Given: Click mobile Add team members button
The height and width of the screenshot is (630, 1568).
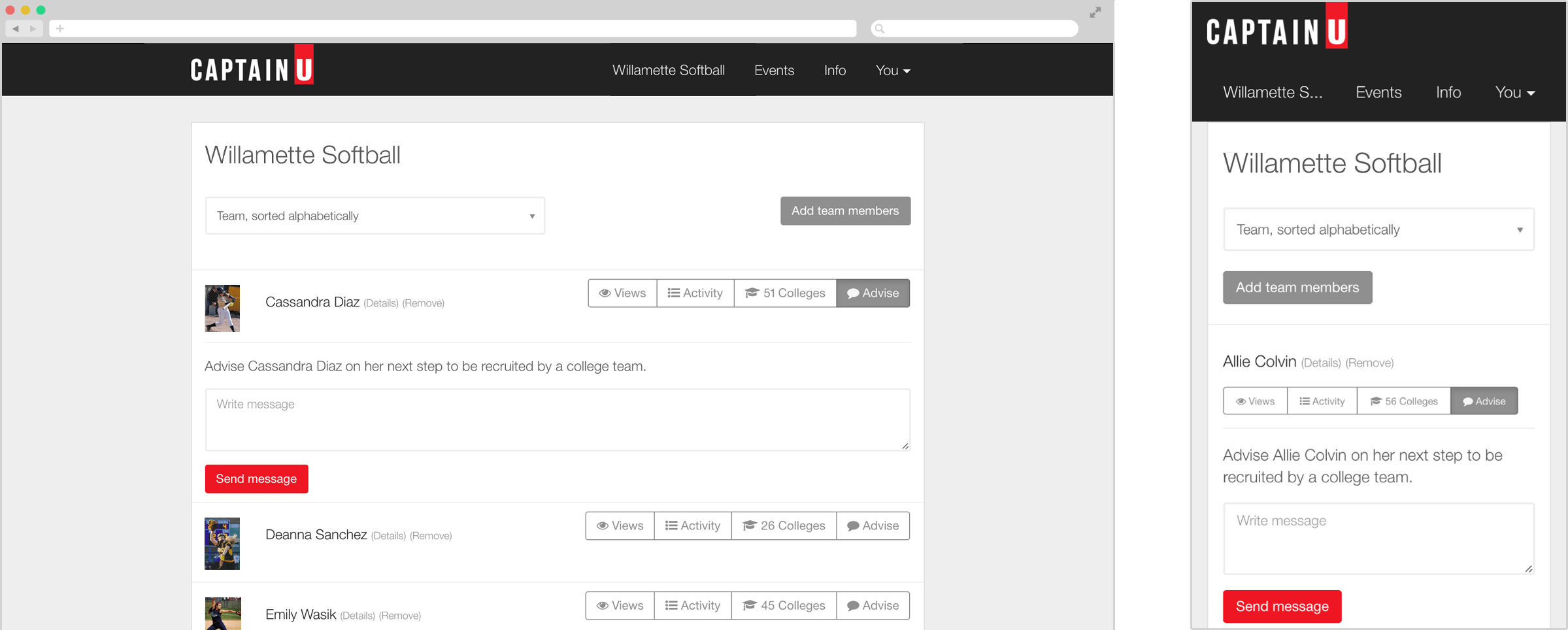Looking at the screenshot, I should [1297, 288].
